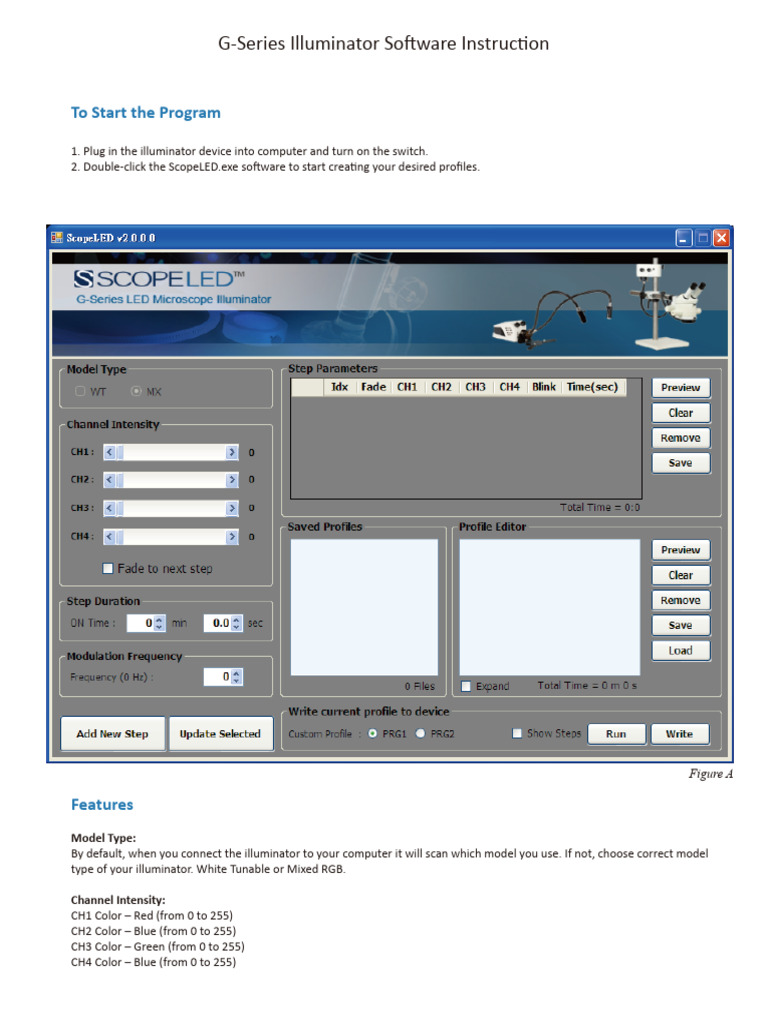Click the CH1 column header

pos(408,387)
